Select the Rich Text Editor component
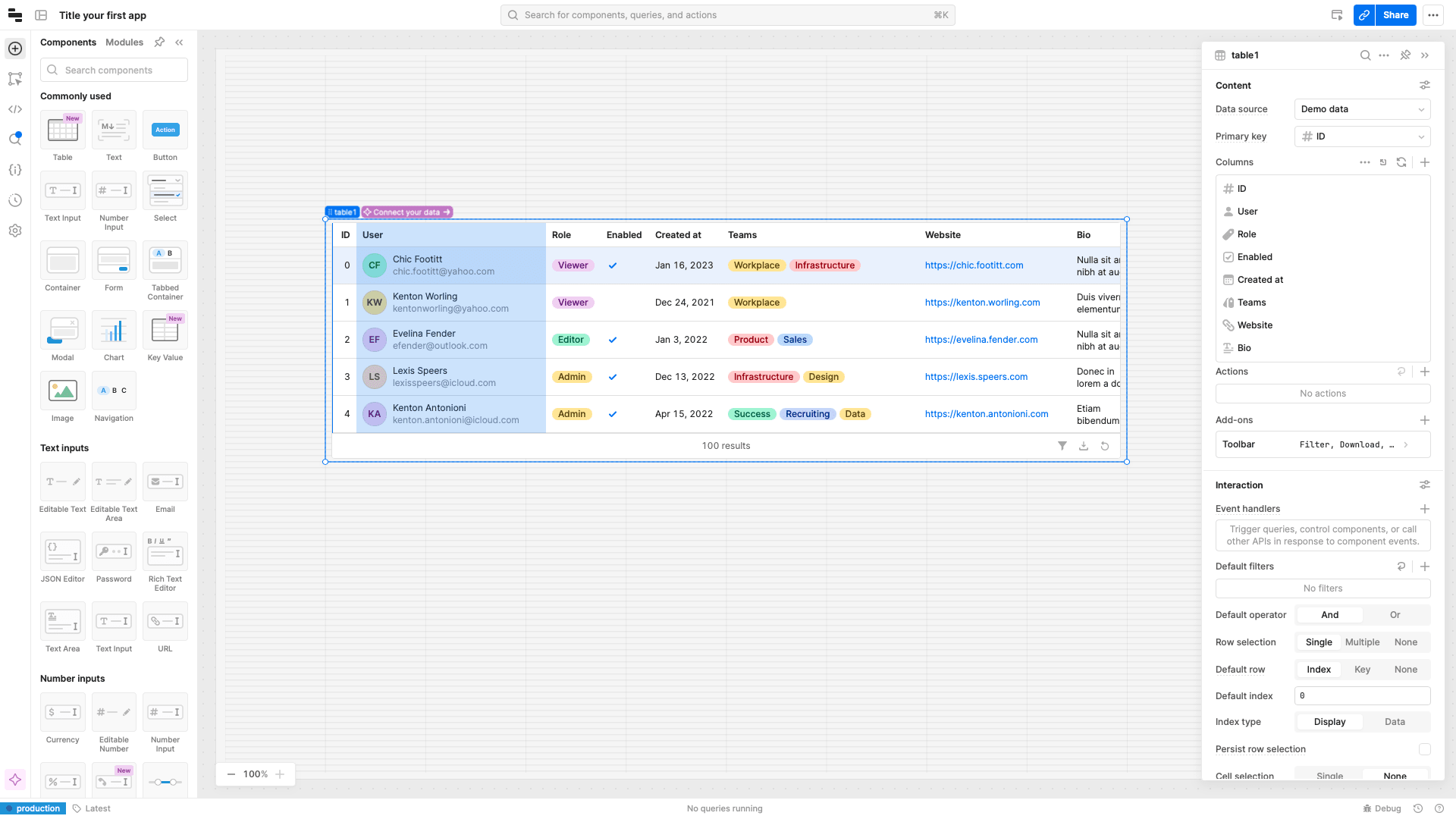Image resolution: width=1456 pixels, height=819 pixels. 165,552
